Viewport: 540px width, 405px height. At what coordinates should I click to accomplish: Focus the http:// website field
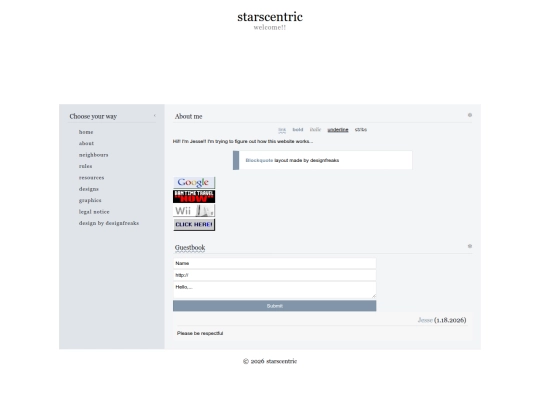coord(274,275)
